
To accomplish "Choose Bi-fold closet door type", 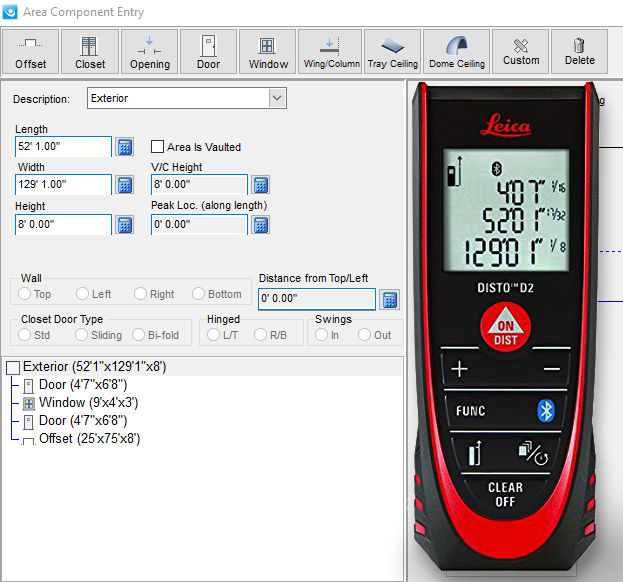I will [x=138, y=335].
